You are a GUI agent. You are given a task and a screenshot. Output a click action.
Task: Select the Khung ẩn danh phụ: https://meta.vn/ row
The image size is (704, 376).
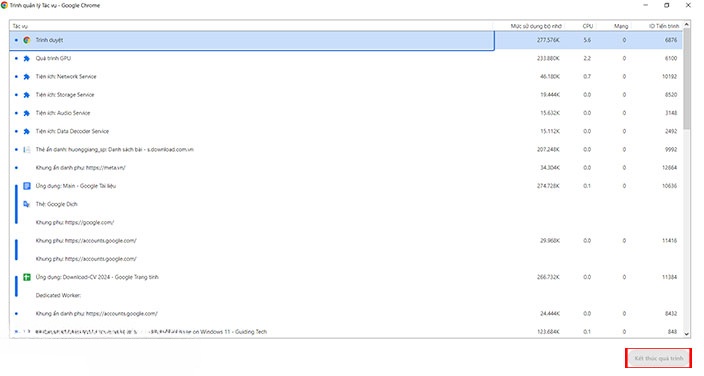pos(346,168)
